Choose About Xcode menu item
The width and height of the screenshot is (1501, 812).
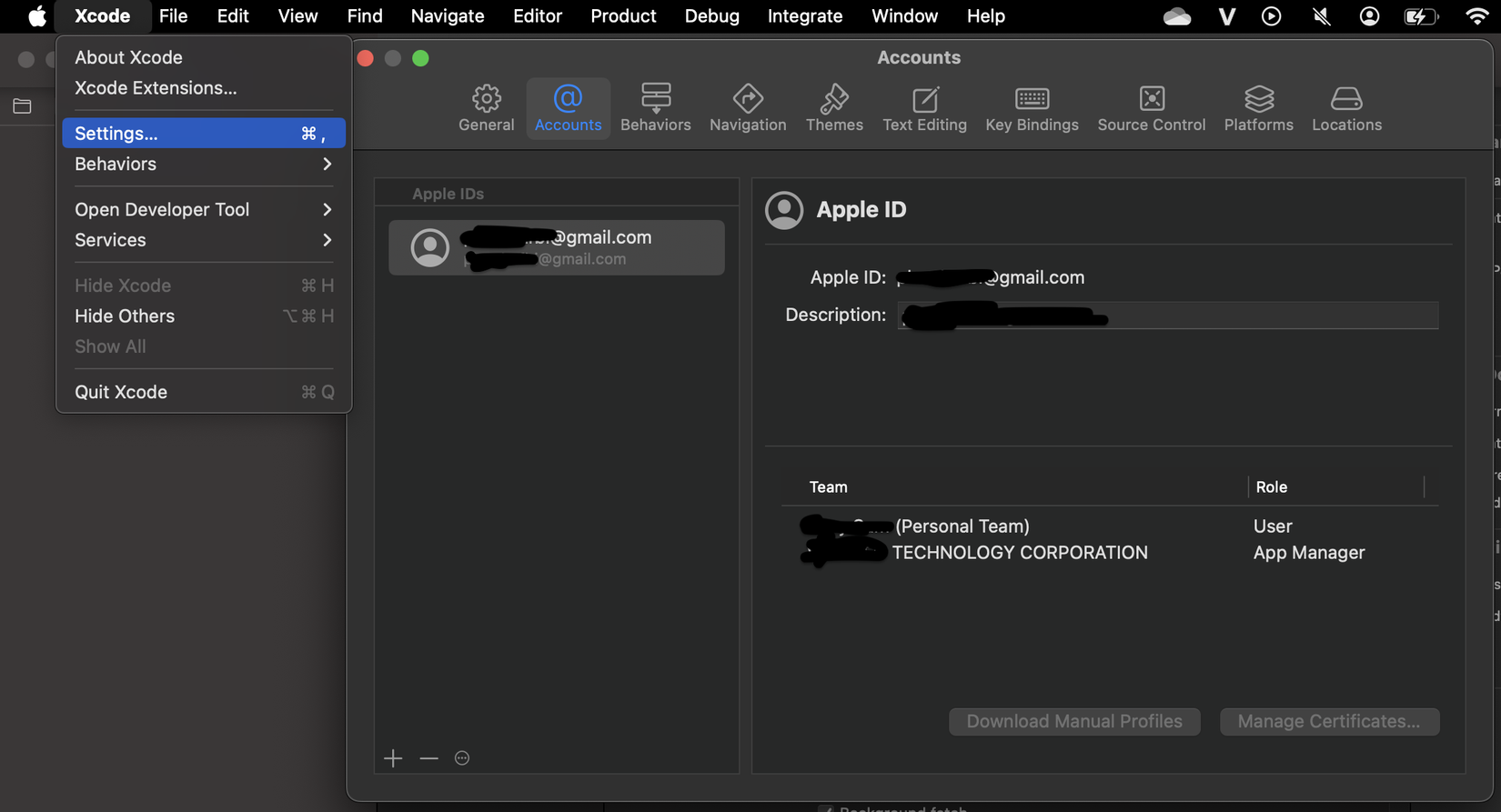pos(204,57)
